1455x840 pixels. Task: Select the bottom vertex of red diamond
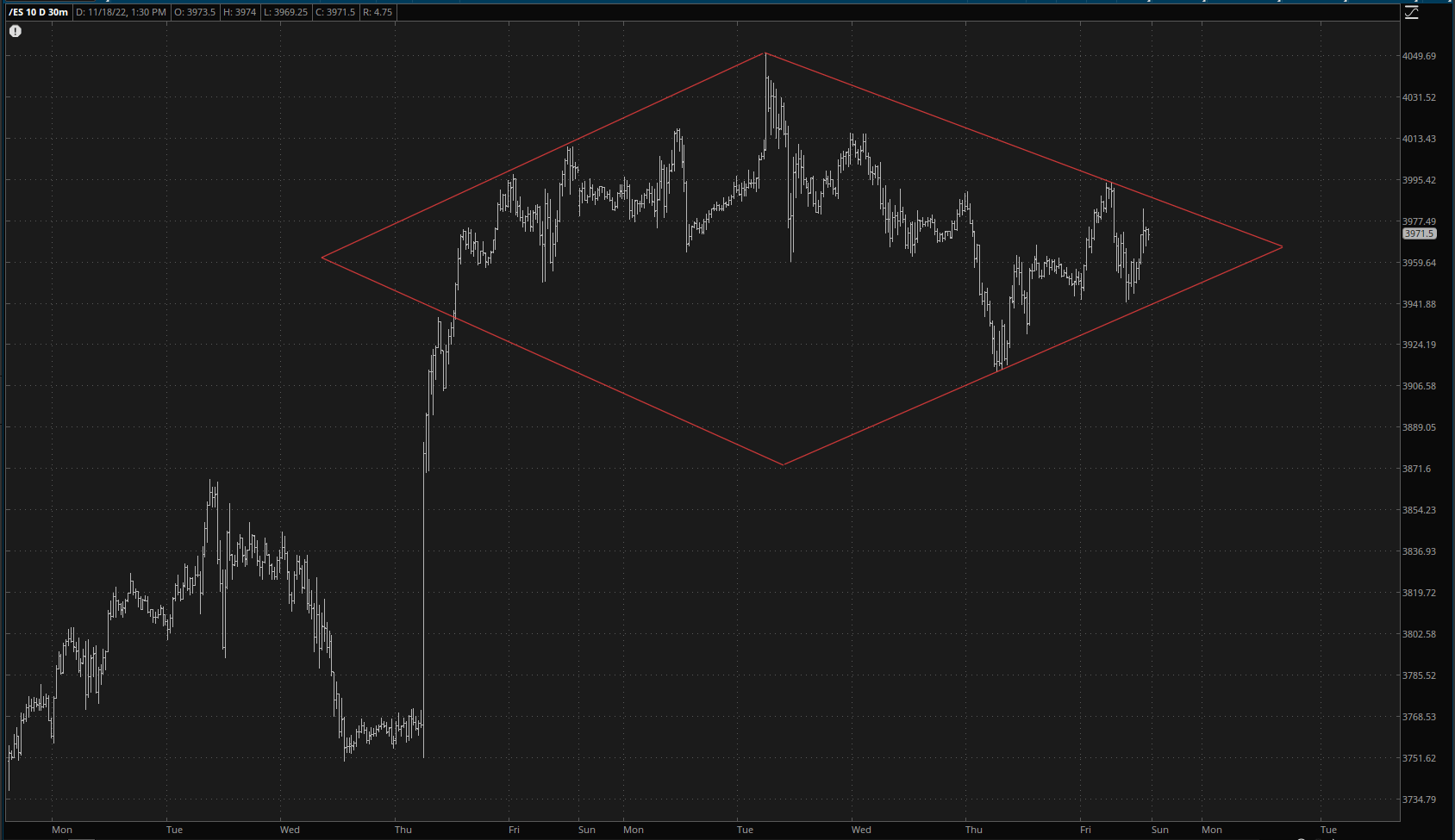click(x=783, y=464)
